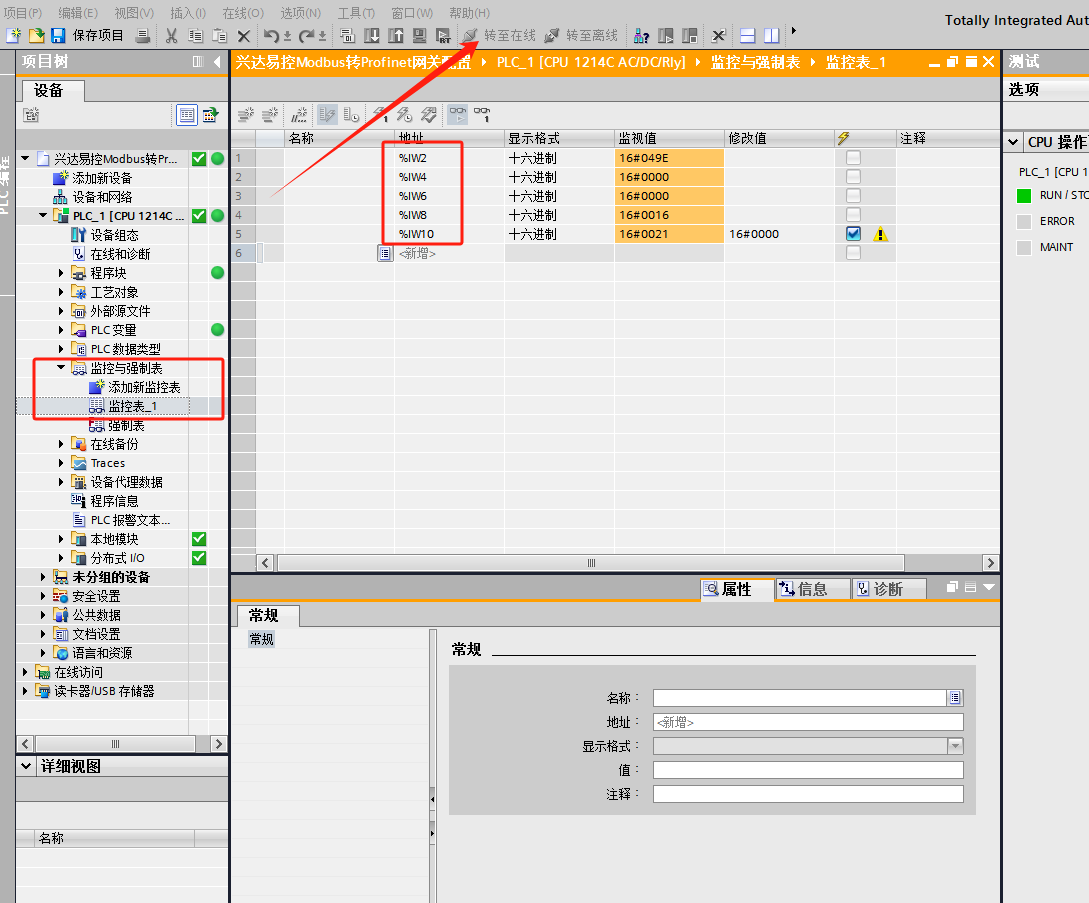Open the 项目(P) menu
1089x903 pixels.
click(23, 13)
